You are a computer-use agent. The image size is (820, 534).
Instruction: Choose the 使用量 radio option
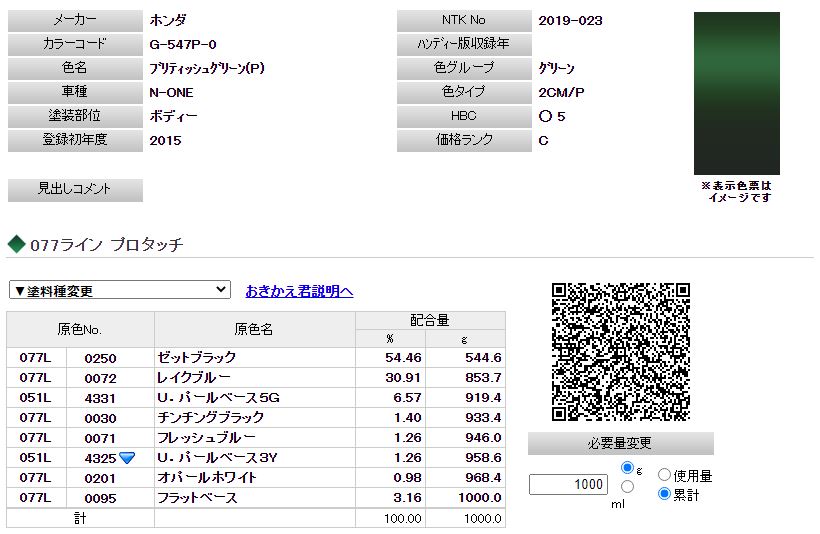pyautogui.click(x=664, y=476)
